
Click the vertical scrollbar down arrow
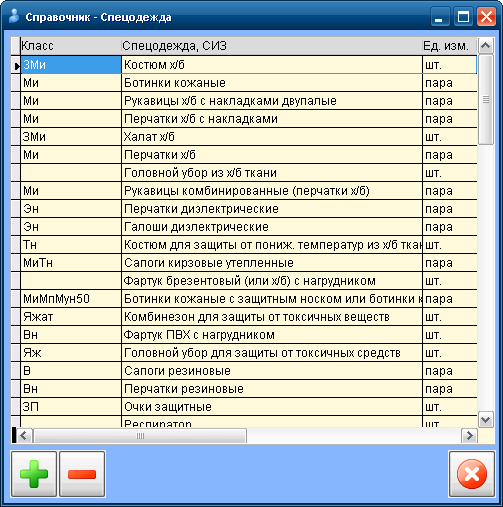point(486,420)
